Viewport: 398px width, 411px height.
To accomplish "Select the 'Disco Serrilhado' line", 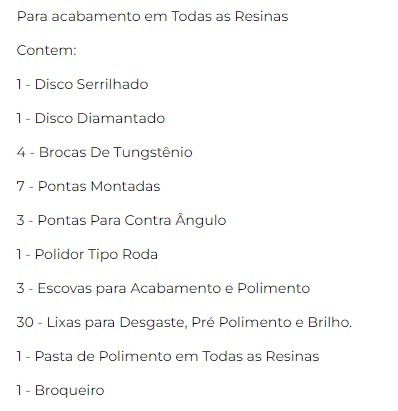I will click(x=82, y=84).
